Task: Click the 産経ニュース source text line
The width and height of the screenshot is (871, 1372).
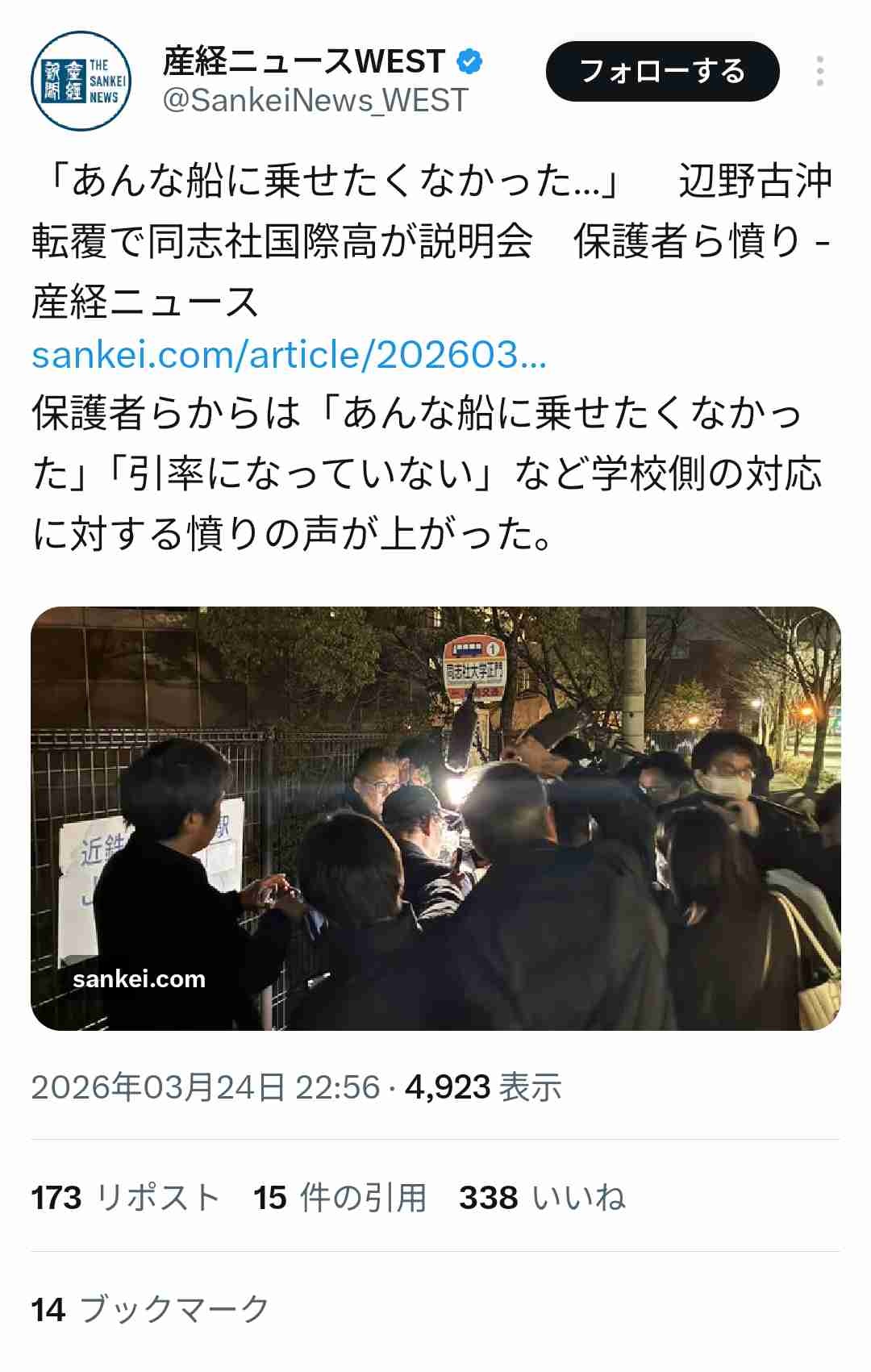Action: coord(145,302)
